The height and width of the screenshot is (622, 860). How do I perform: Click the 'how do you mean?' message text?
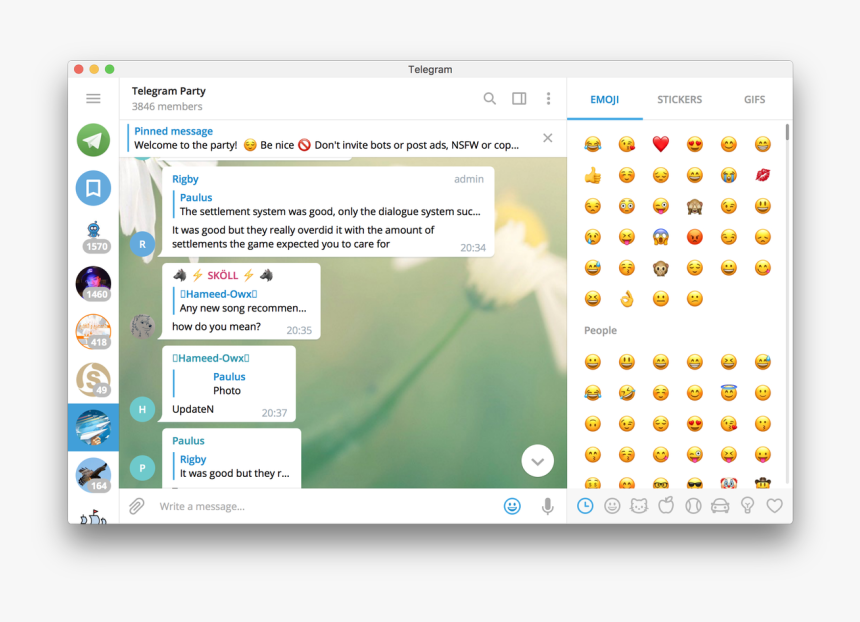point(216,327)
